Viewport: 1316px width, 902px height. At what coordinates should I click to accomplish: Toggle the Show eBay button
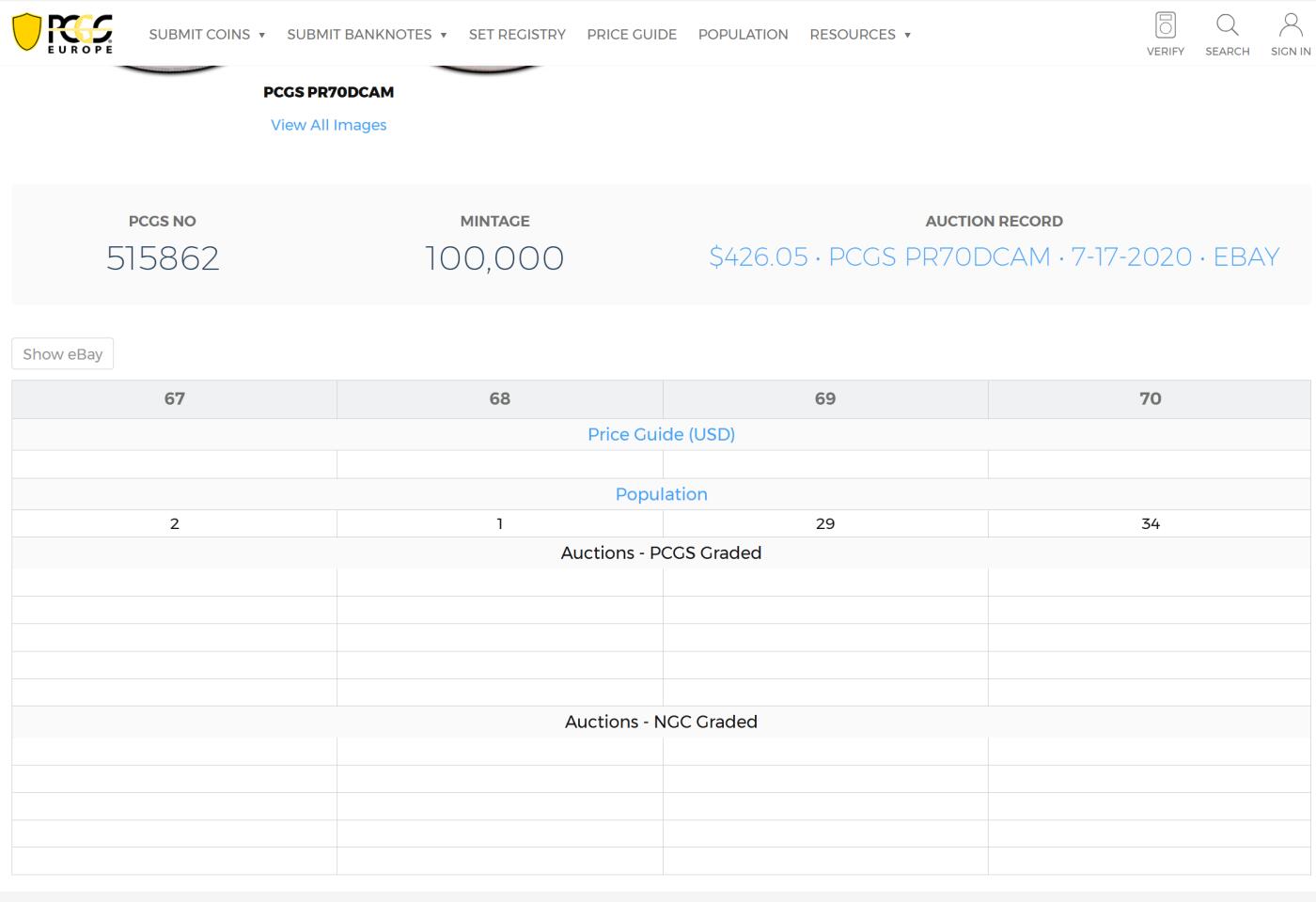(63, 354)
